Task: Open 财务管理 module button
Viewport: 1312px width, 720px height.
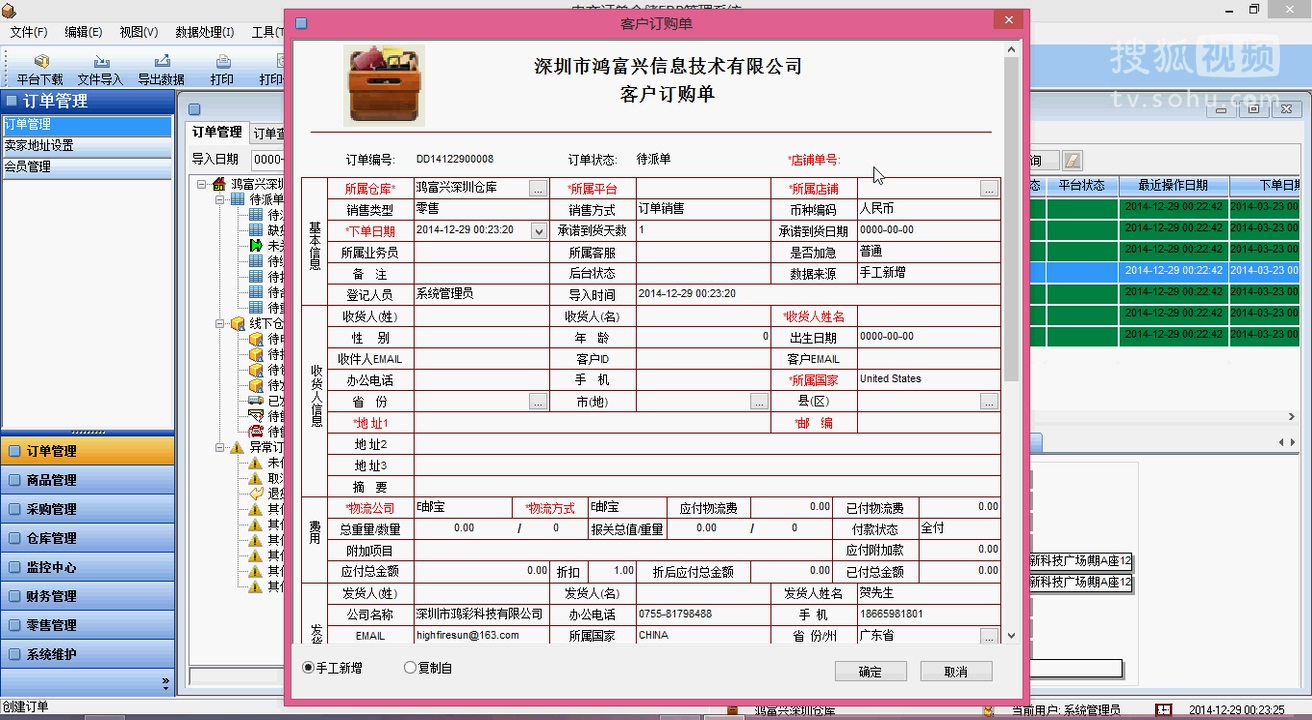Action: click(x=87, y=596)
